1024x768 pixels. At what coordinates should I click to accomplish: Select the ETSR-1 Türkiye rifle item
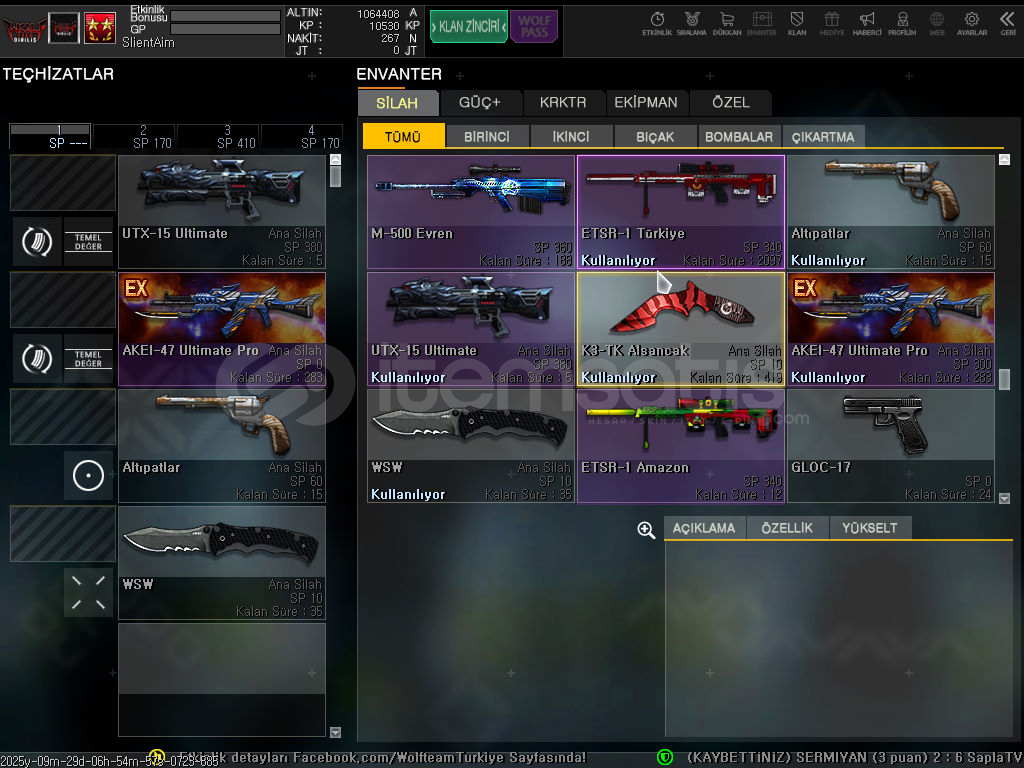(x=681, y=212)
